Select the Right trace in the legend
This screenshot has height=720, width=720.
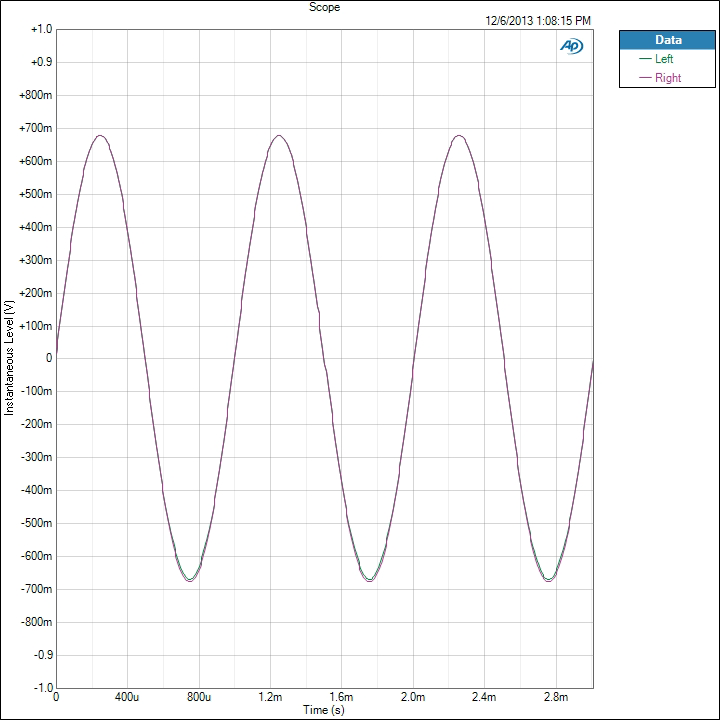coord(667,78)
